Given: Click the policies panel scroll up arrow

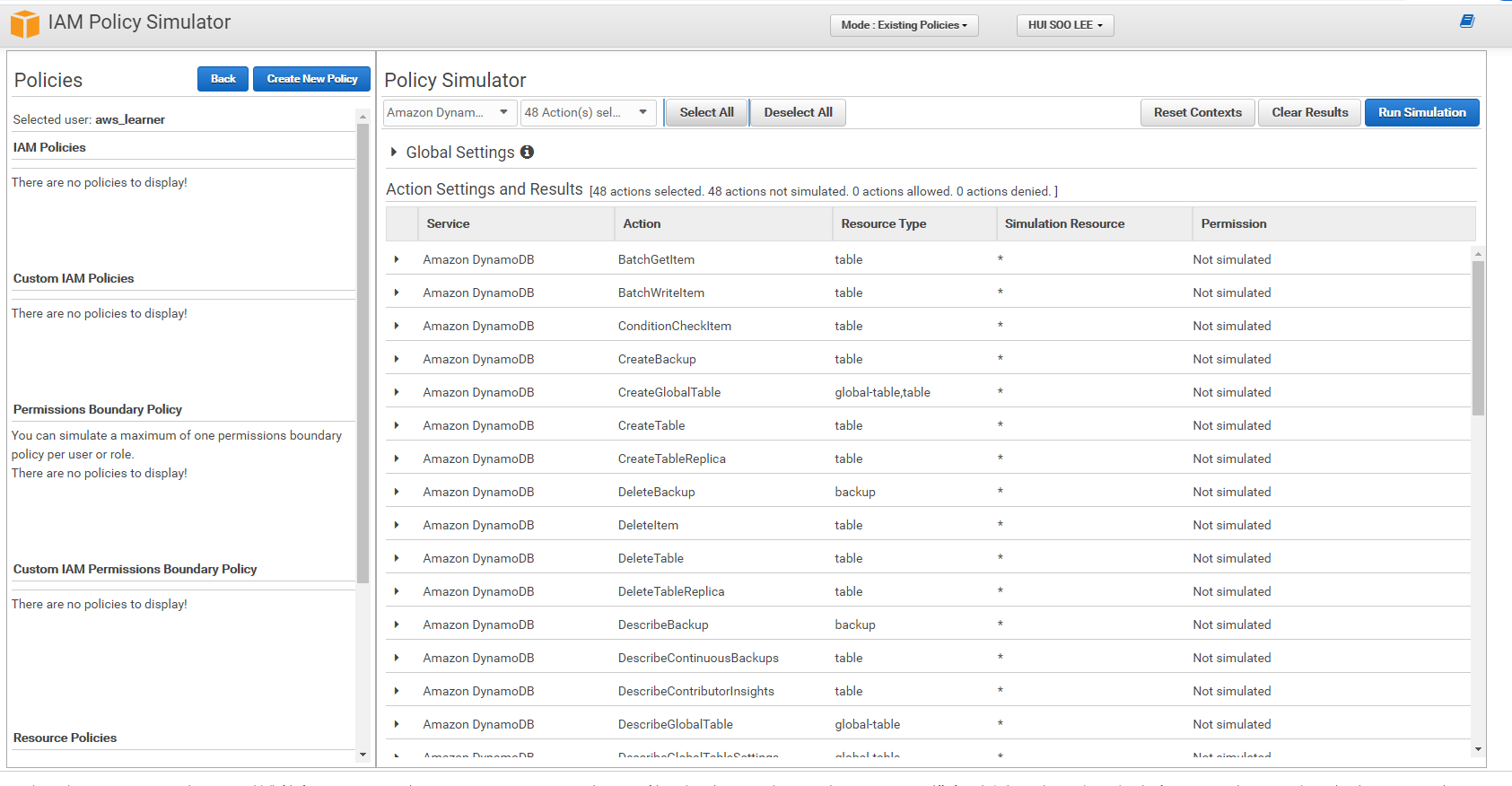Looking at the screenshot, I should pyautogui.click(x=363, y=116).
